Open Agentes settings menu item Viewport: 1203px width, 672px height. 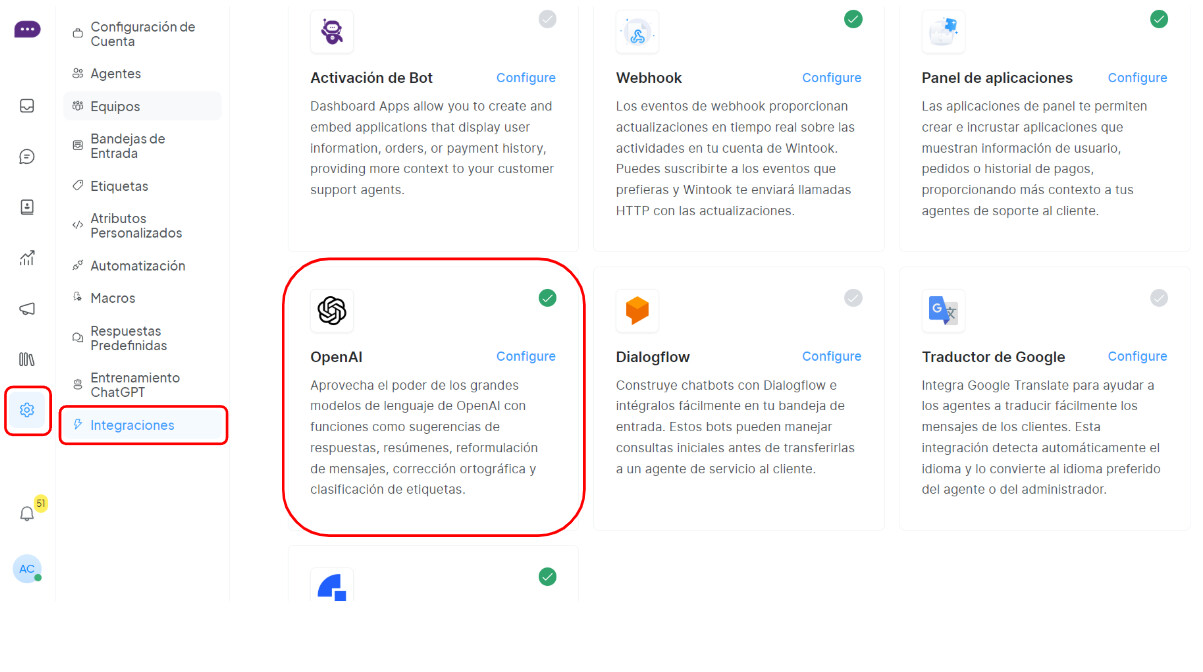tap(116, 74)
